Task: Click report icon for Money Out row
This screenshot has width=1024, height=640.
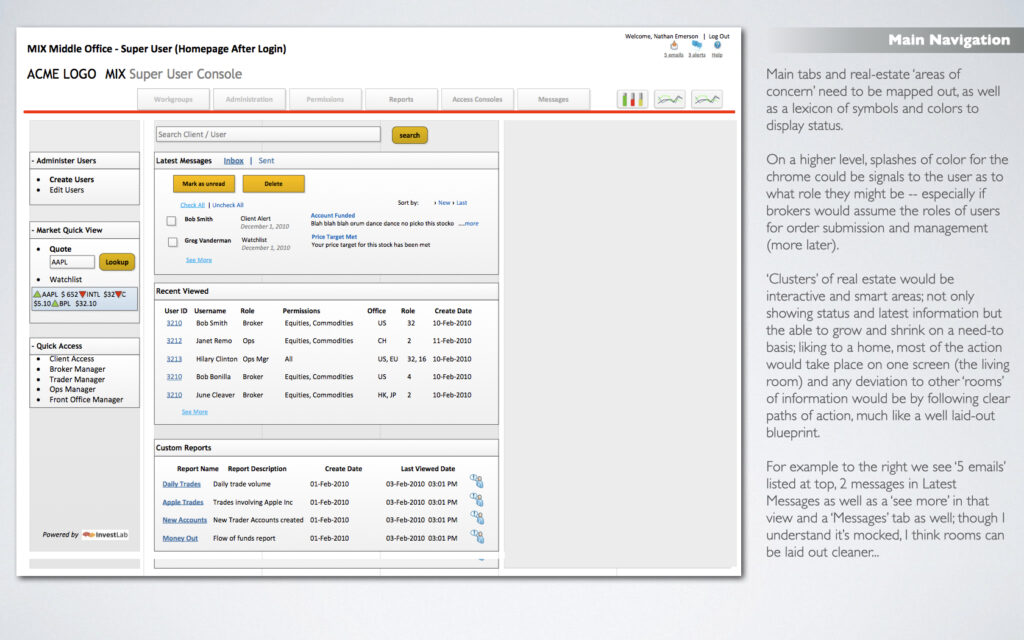Action: point(476,537)
